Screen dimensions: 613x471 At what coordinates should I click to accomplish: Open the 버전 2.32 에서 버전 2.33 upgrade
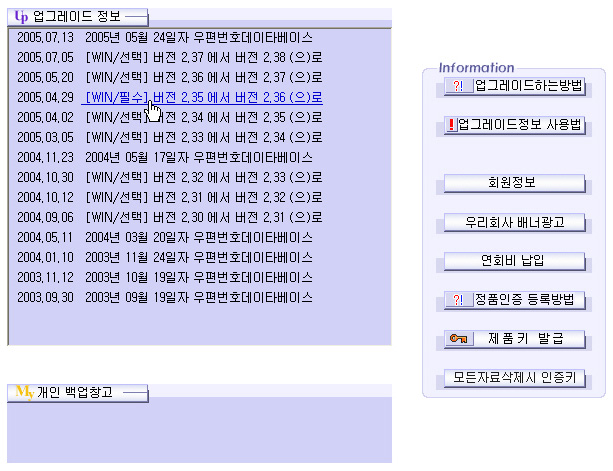[x=204, y=177]
